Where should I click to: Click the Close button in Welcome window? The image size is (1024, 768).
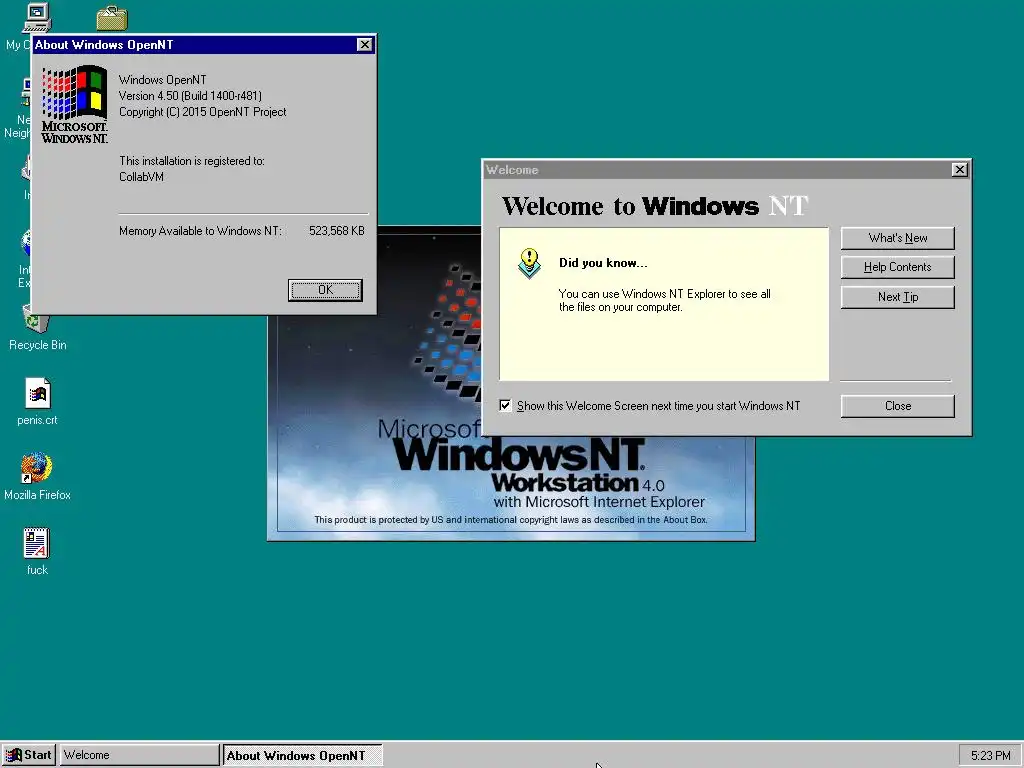click(x=897, y=406)
